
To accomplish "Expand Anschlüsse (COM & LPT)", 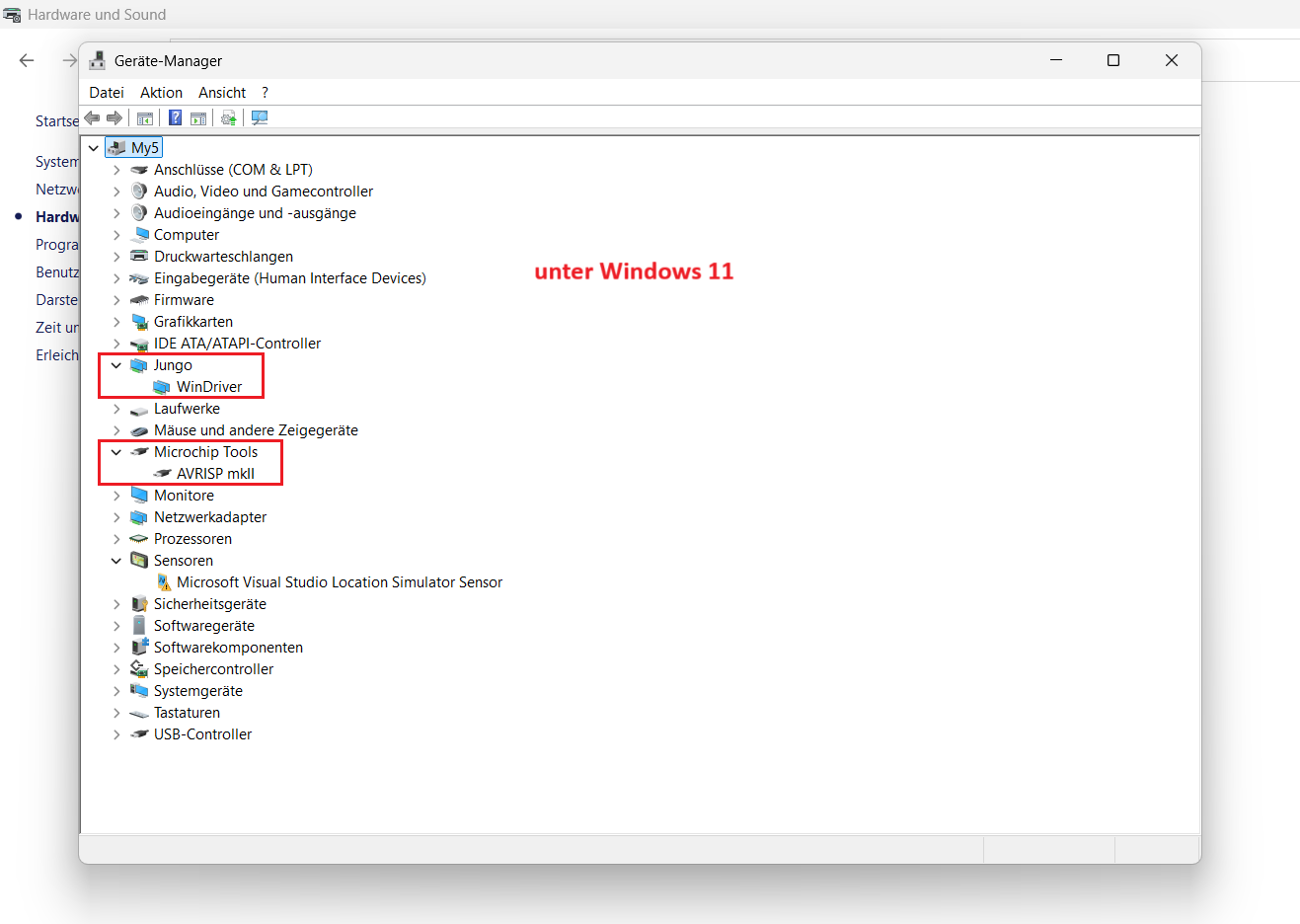I will tap(116, 170).
